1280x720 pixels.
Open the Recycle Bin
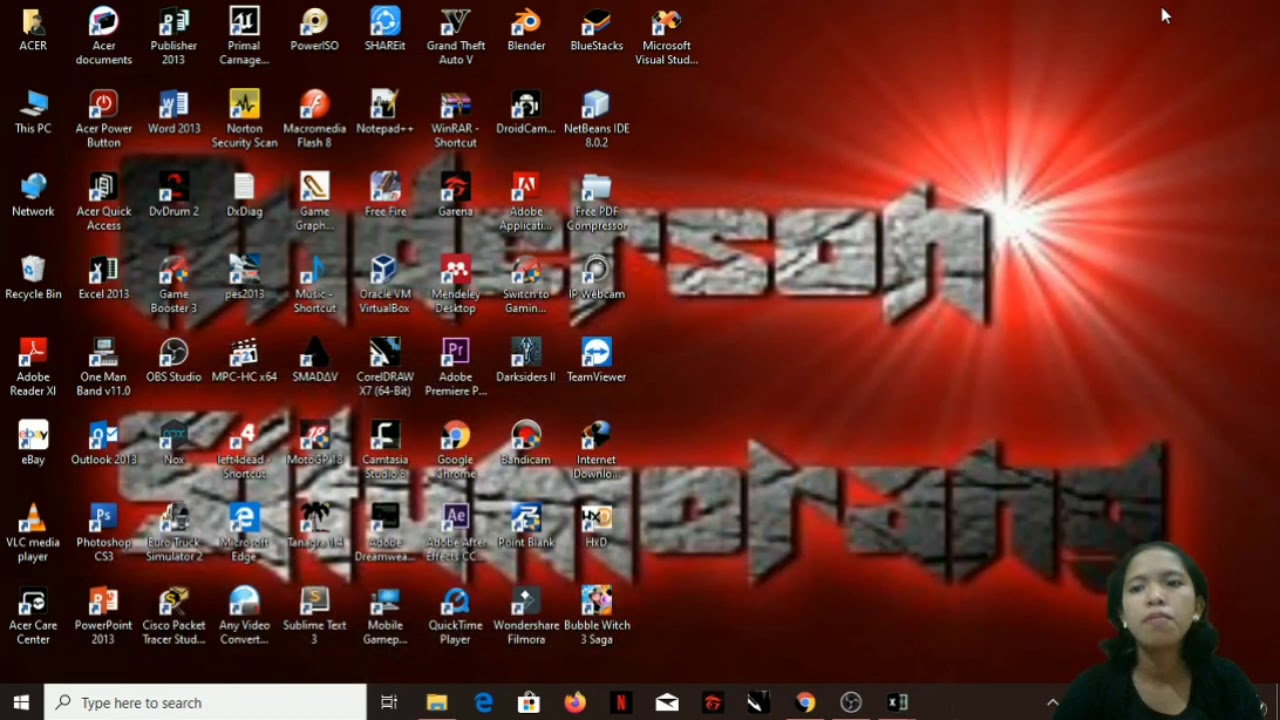coord(33,278)
